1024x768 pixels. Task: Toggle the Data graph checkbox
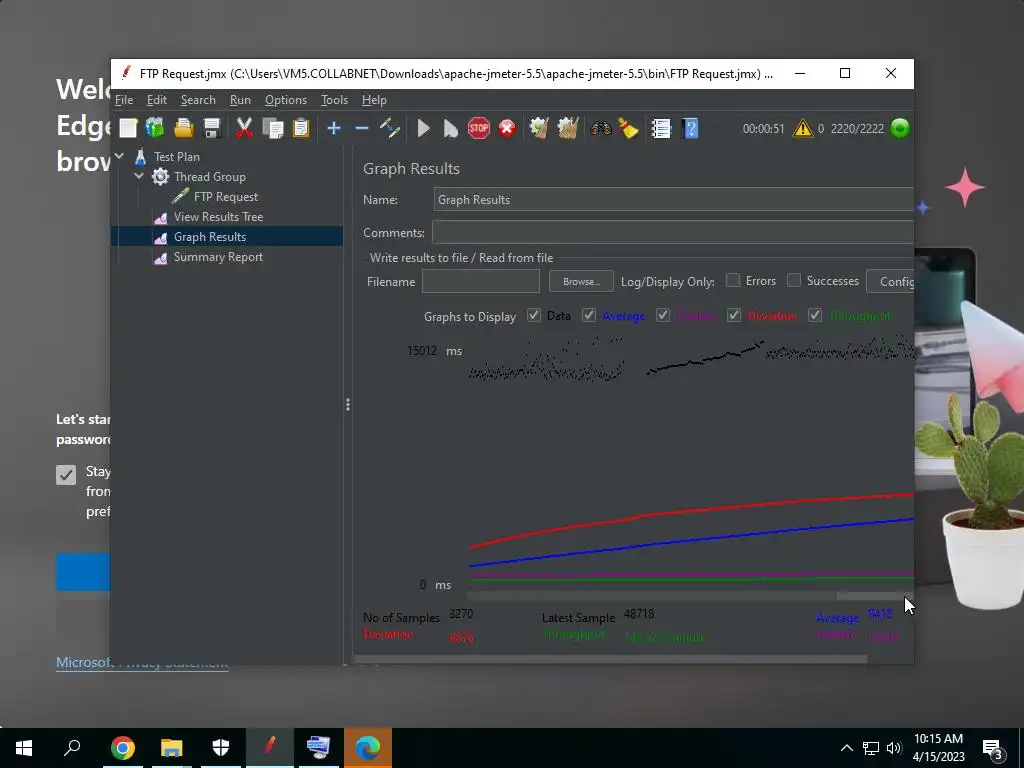534,315
